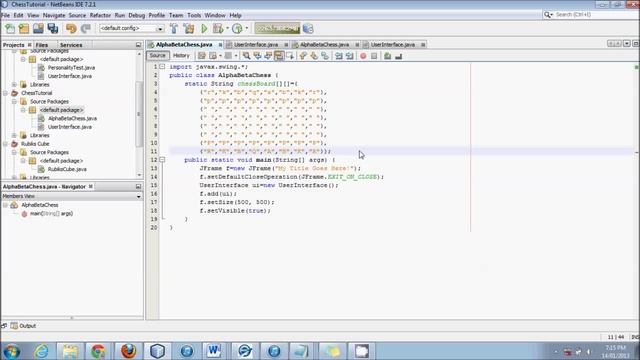Image resolution: width=640 pixels, height=360 pixels.
Task: Click the Debug Project toolbar icon
Action: [x=218, y=29]
